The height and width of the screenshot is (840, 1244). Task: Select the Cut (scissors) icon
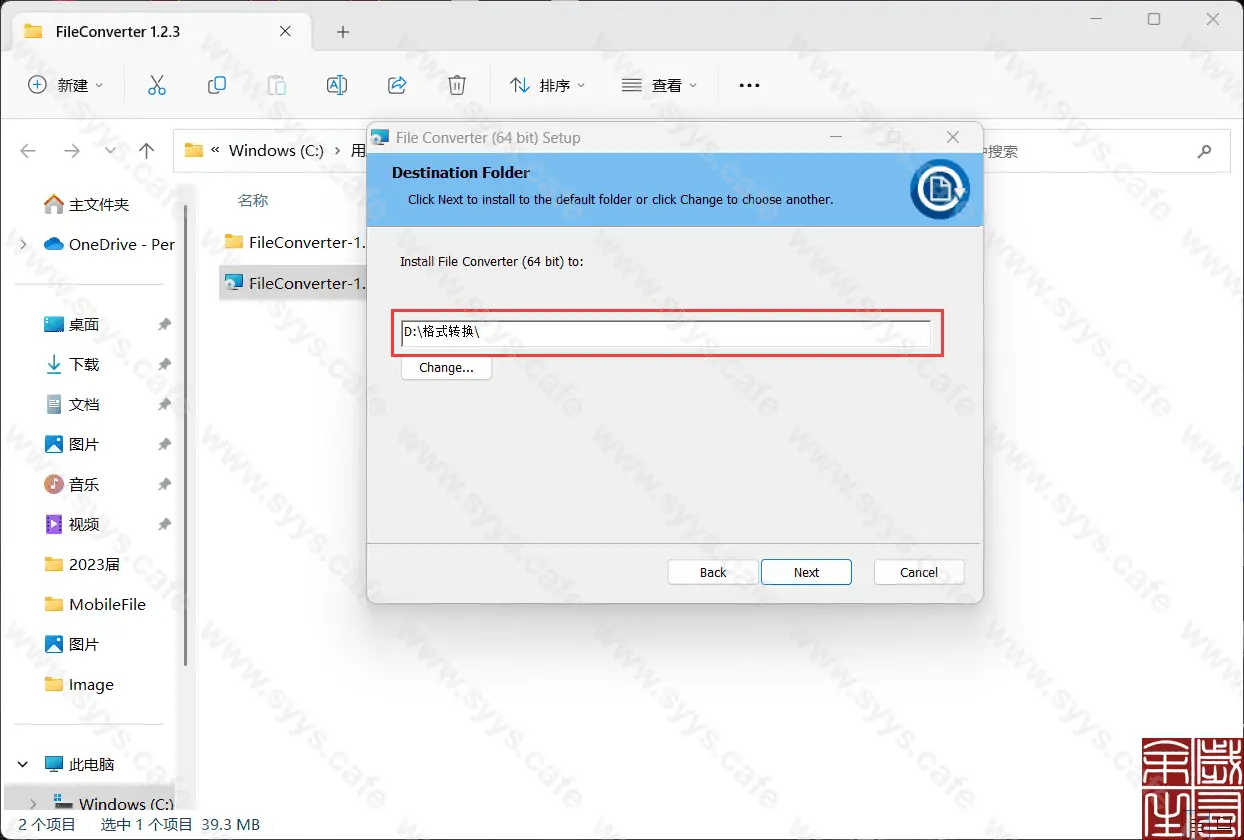click(x=156, y=85)
